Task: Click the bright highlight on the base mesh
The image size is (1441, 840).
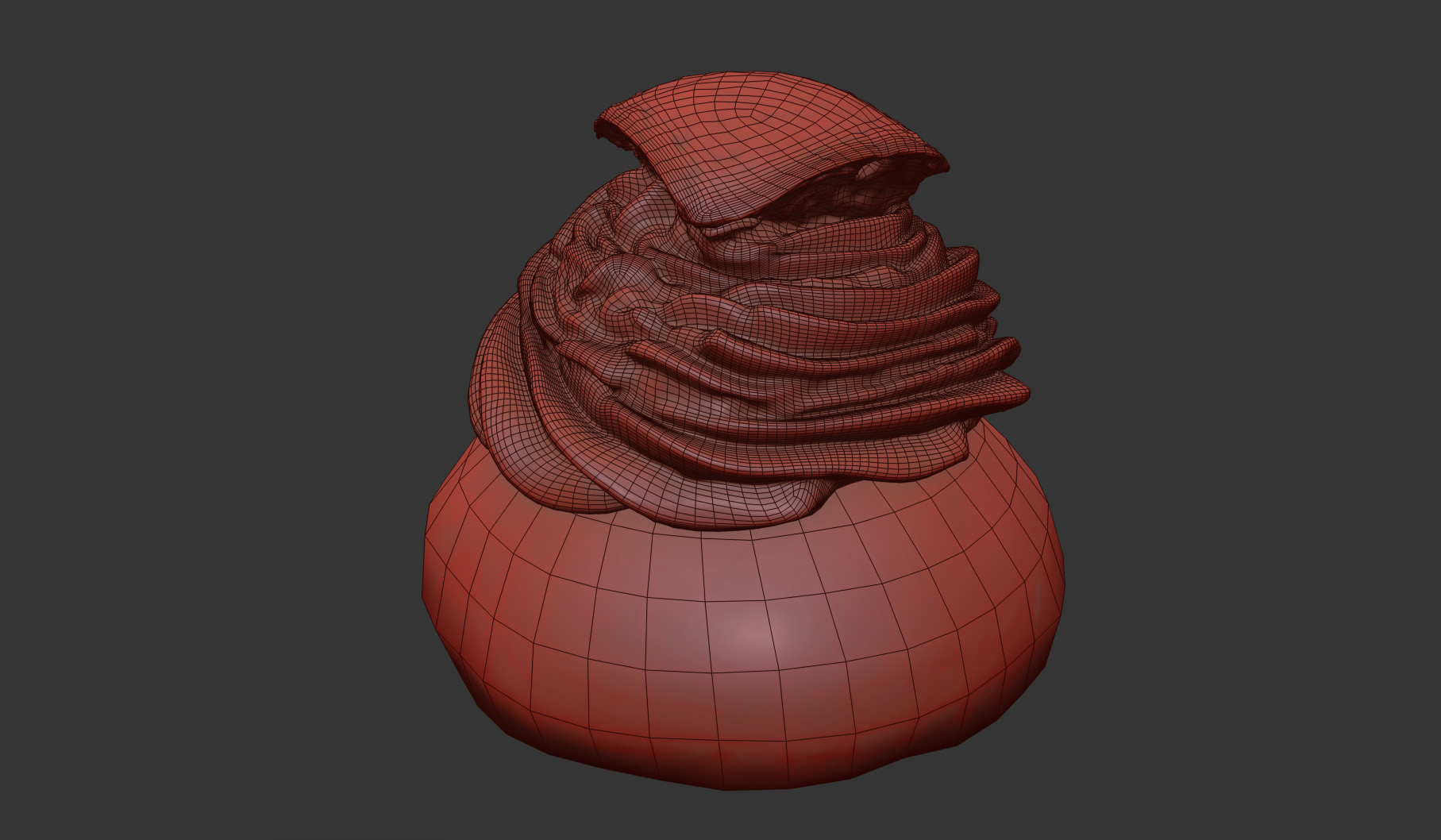Action: click(754, 635)
